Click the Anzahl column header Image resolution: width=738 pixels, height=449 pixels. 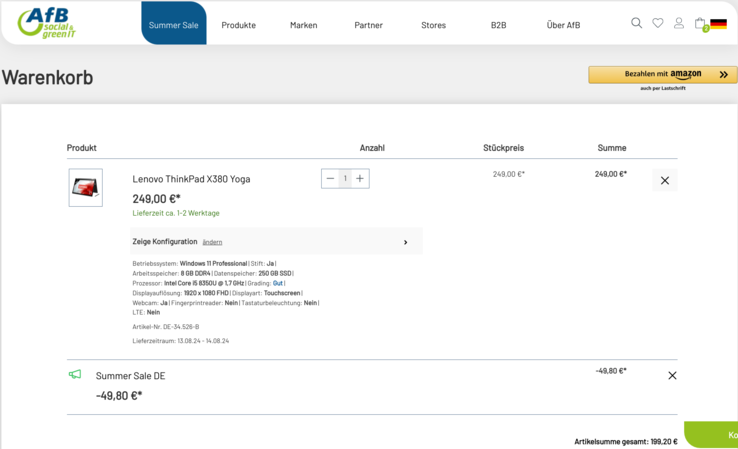click(x=372, y=148)
